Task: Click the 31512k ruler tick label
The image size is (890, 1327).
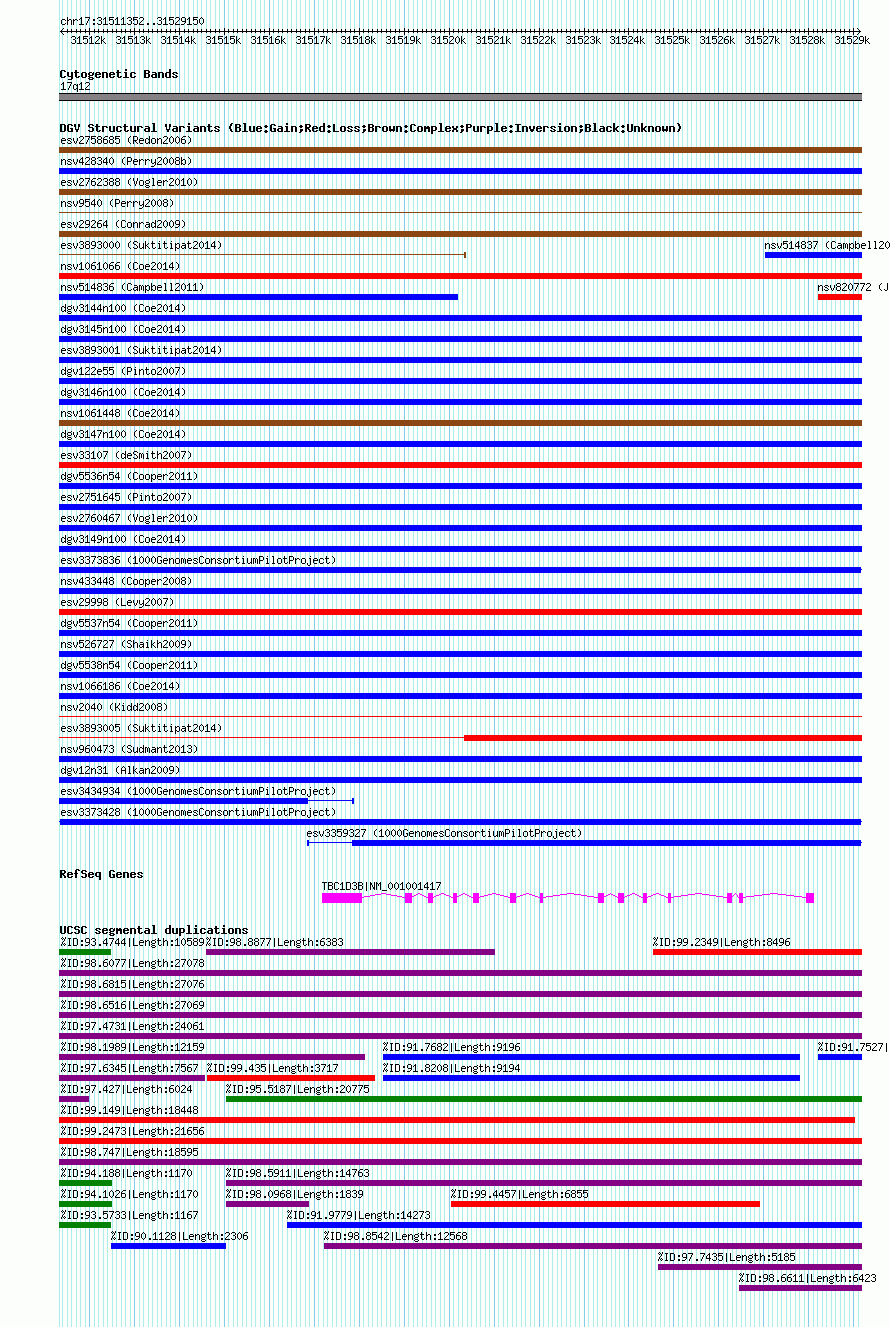Action: click(88, 41)
